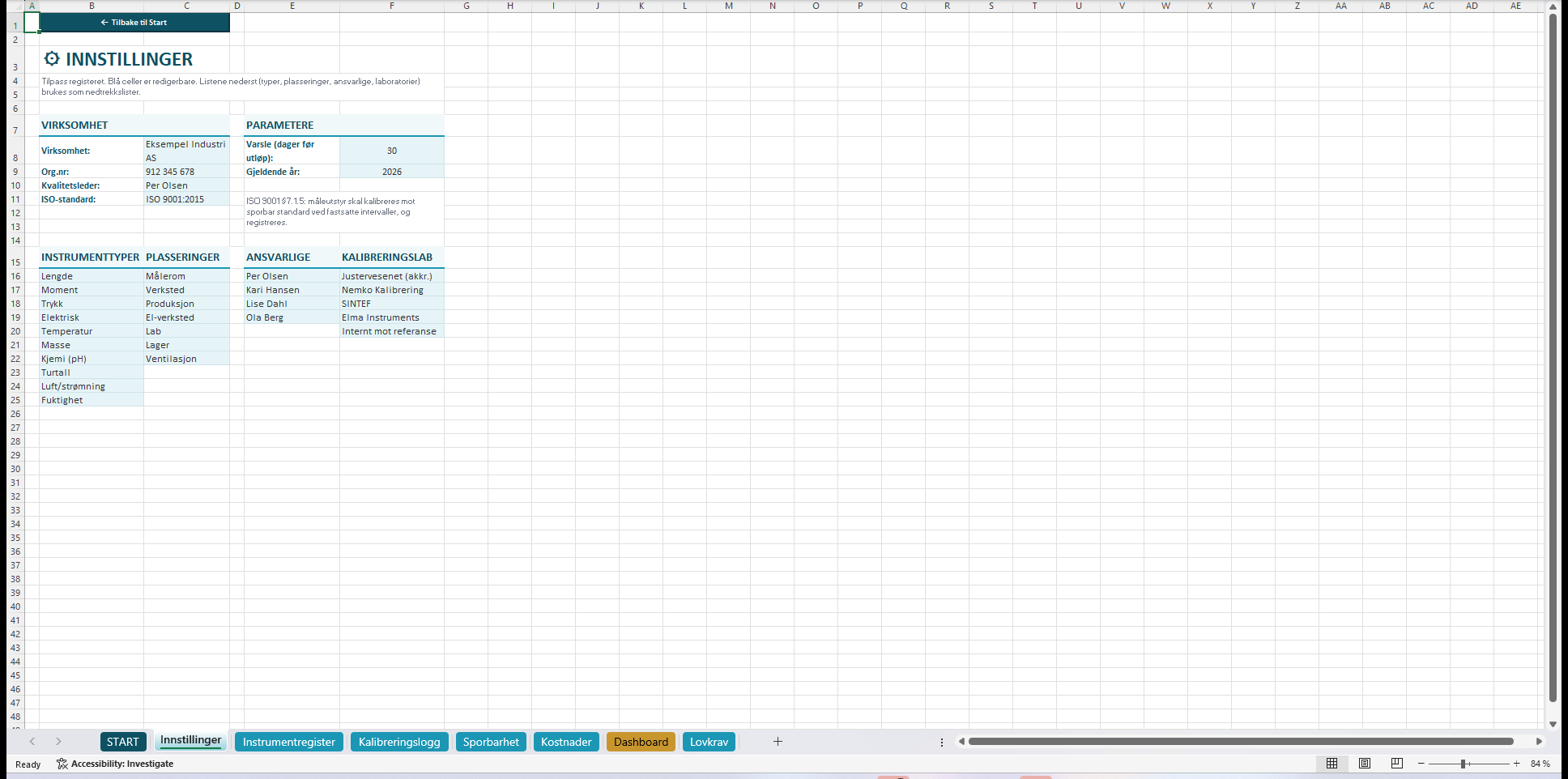The image size is (1568, 779).
Task: Click the Nemko Kalibrering cell
Action: 392,290
